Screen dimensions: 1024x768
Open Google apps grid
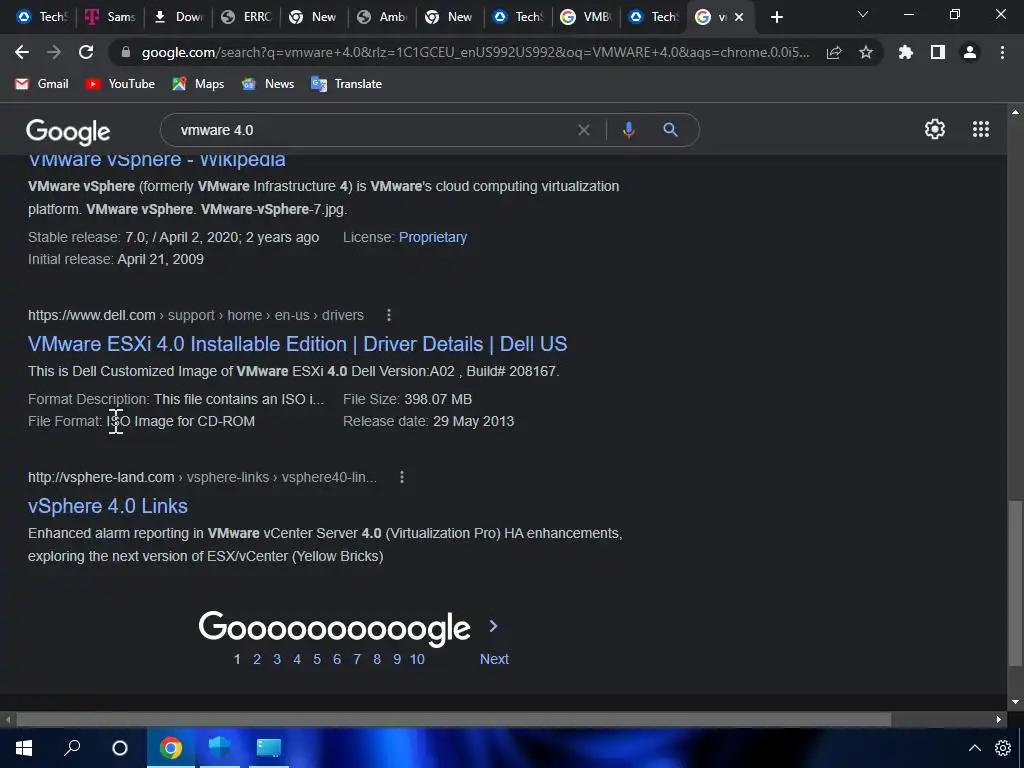point(981,129)
